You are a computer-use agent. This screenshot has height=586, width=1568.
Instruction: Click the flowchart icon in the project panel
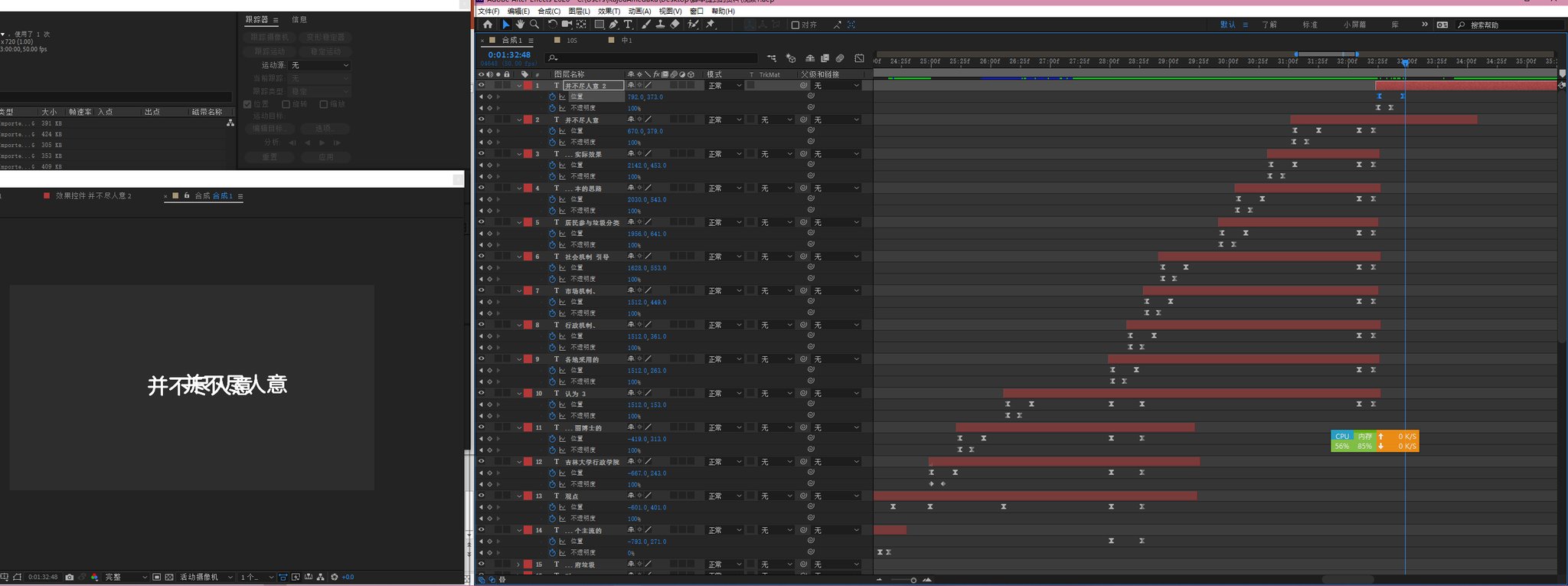(x=230, y=123)
